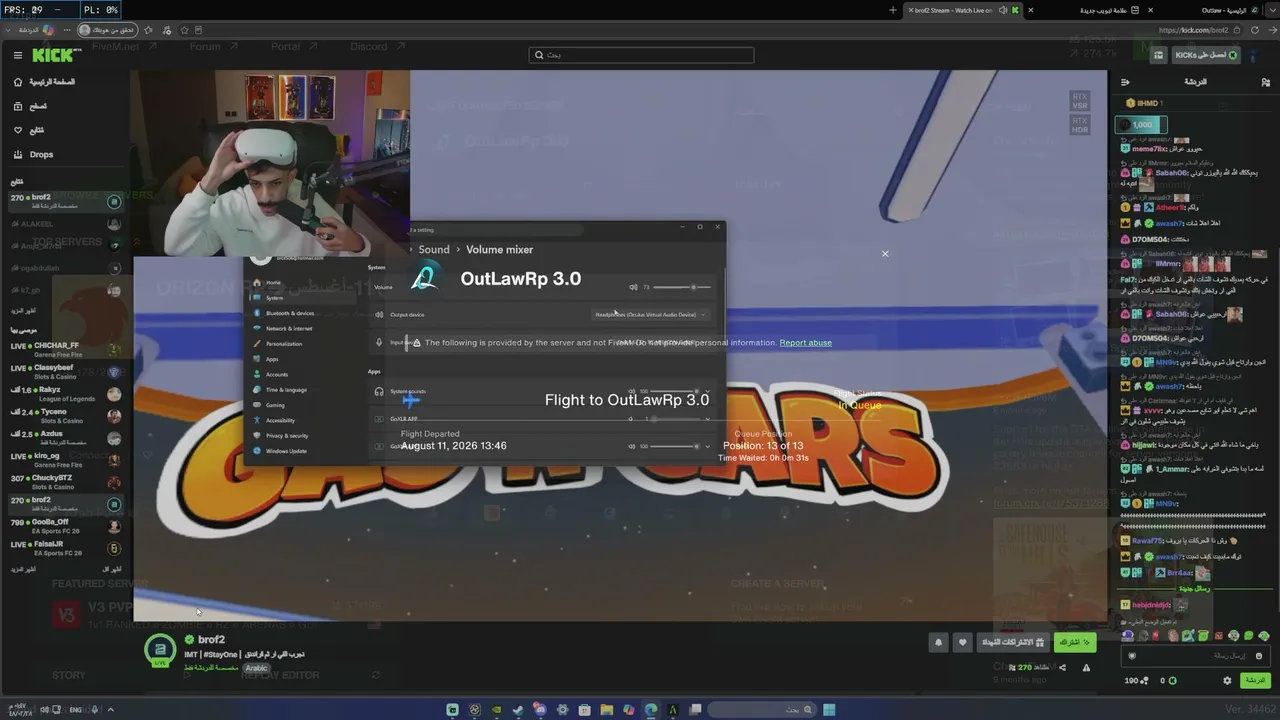Open the Kick sidebar hamburger menu
The width and height of the screenshot is (1280, 720).
click(18, 55)
